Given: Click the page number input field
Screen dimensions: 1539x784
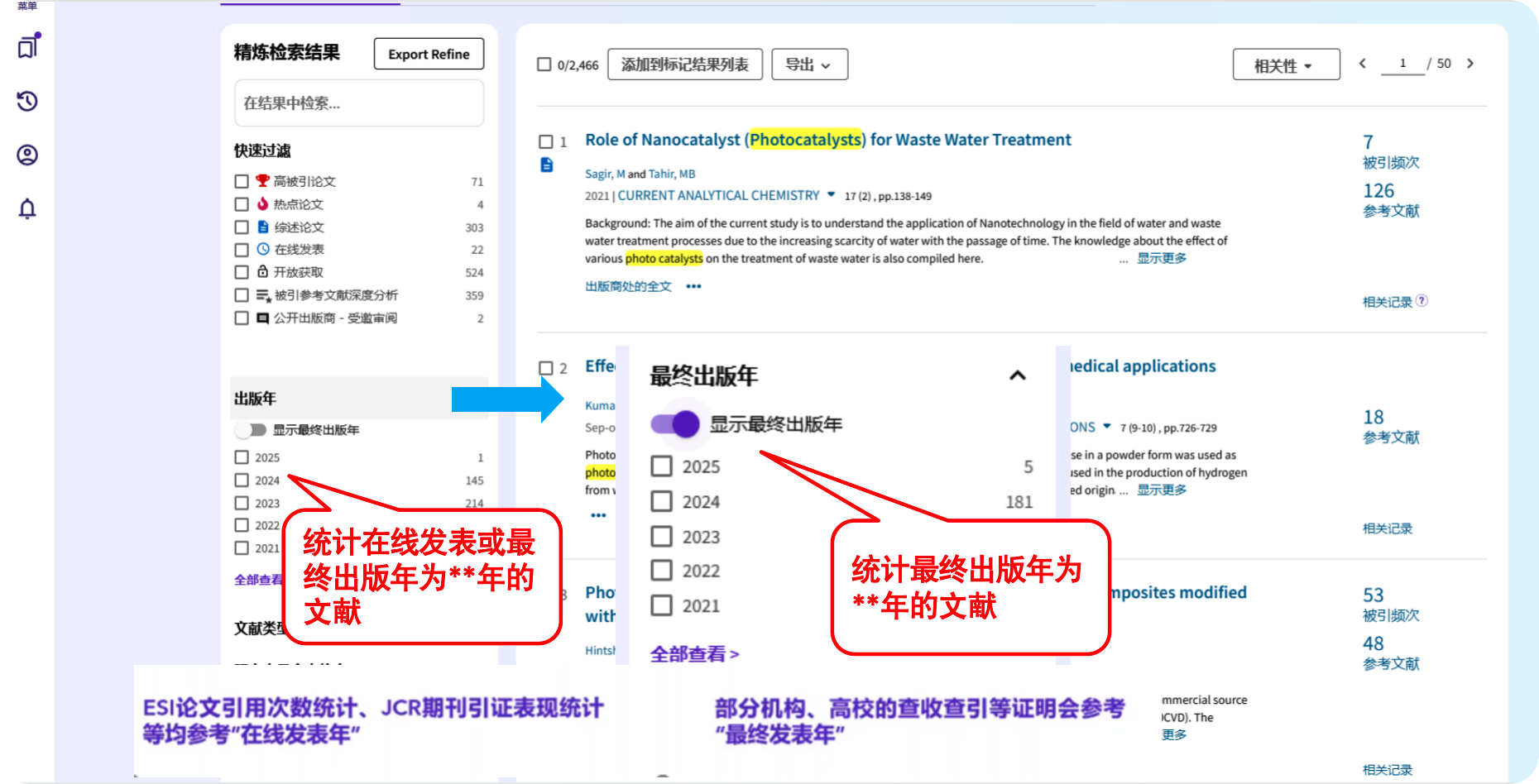Looking at the screenshot, I should 1402,64.
